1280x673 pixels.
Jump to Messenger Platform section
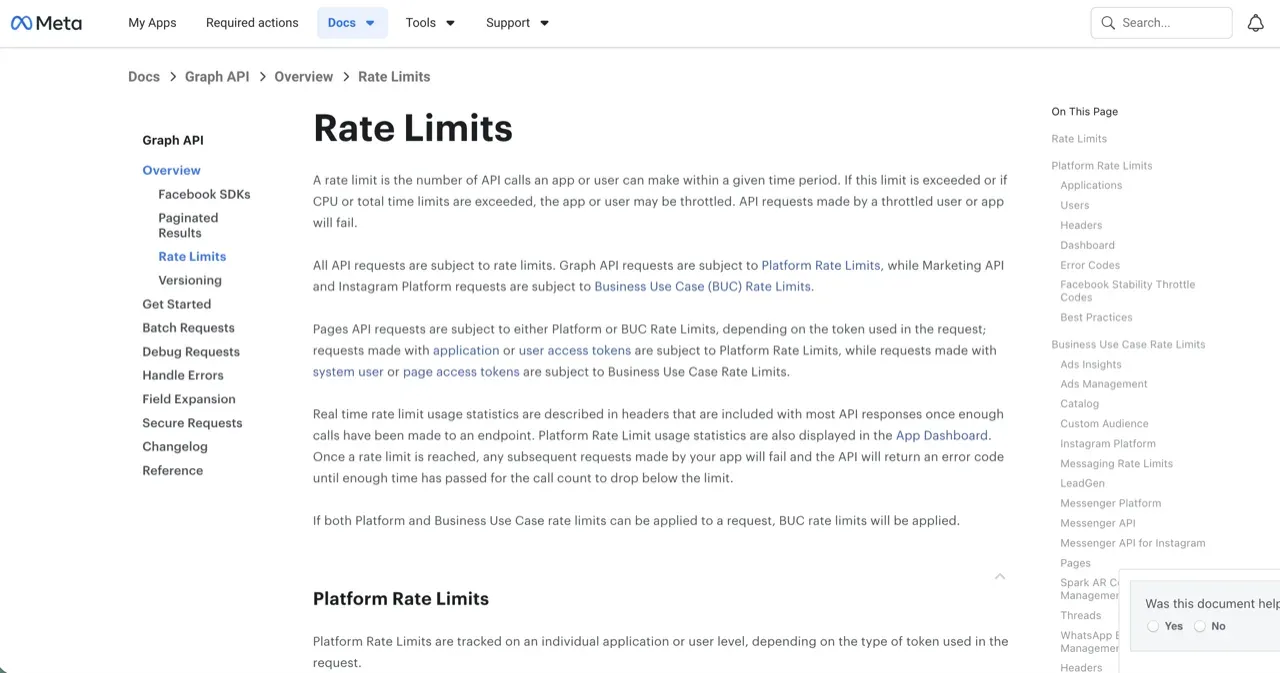pos(1110,504)
